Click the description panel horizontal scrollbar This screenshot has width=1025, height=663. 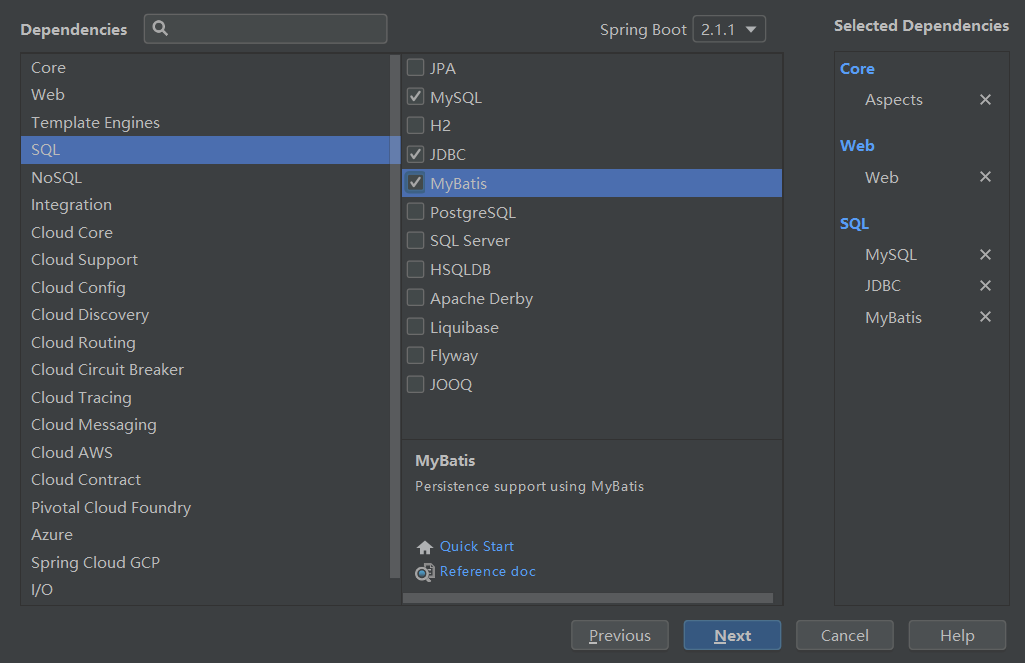[588, 598]
